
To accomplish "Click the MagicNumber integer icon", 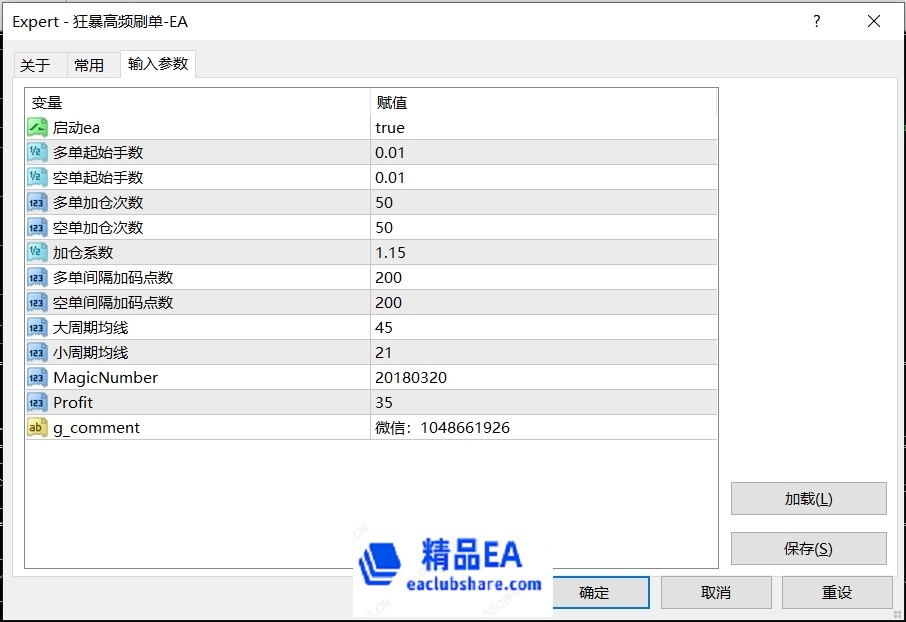I will click(34, 377).
